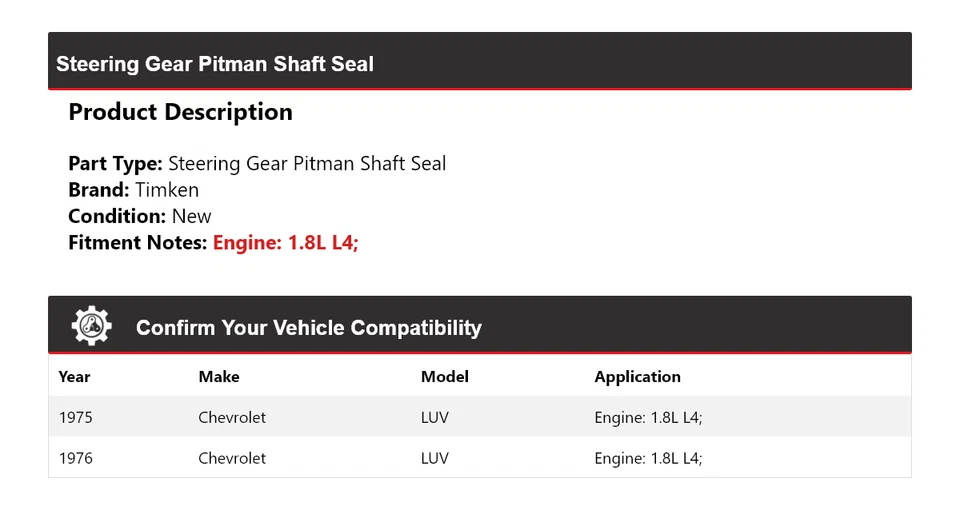
Task: Click the Condition: New line
Action: coord(140,216)
